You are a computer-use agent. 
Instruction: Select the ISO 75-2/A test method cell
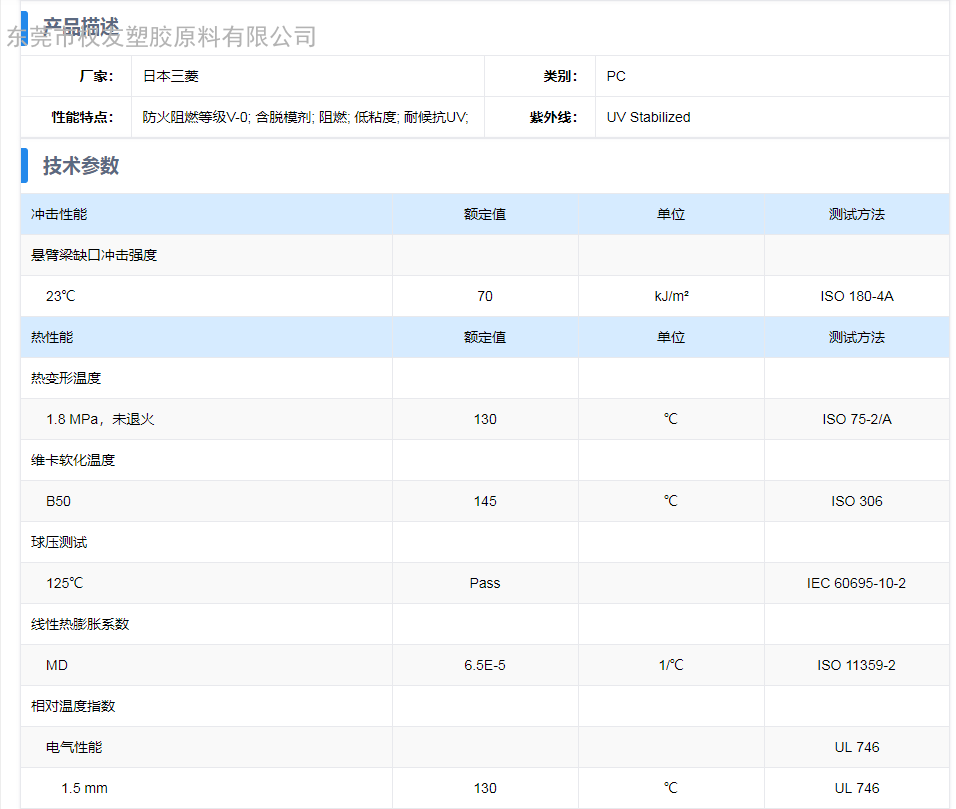[x=856, y=419]
